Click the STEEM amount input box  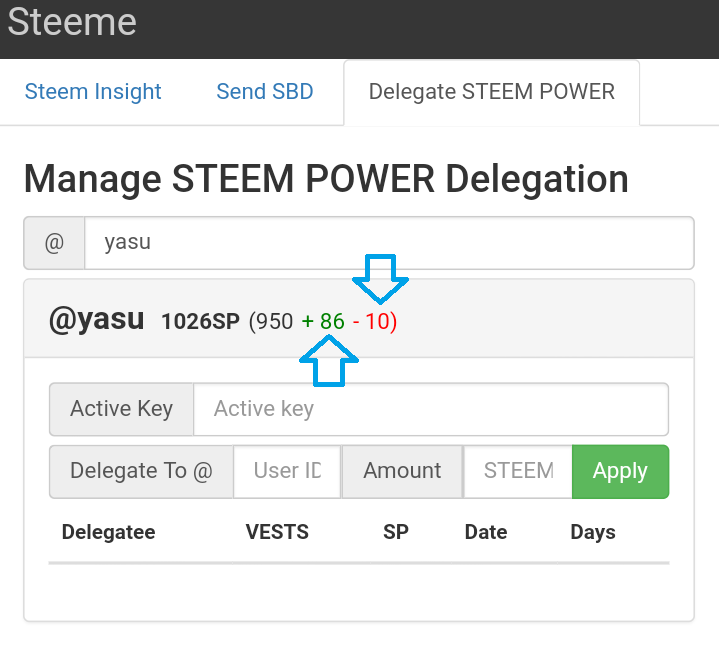click(x=518, y=471)
